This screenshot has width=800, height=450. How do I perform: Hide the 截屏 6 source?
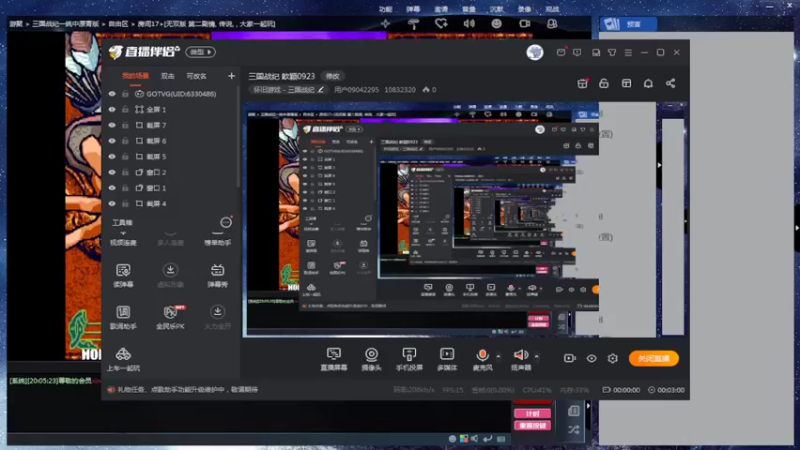(112, 141)
